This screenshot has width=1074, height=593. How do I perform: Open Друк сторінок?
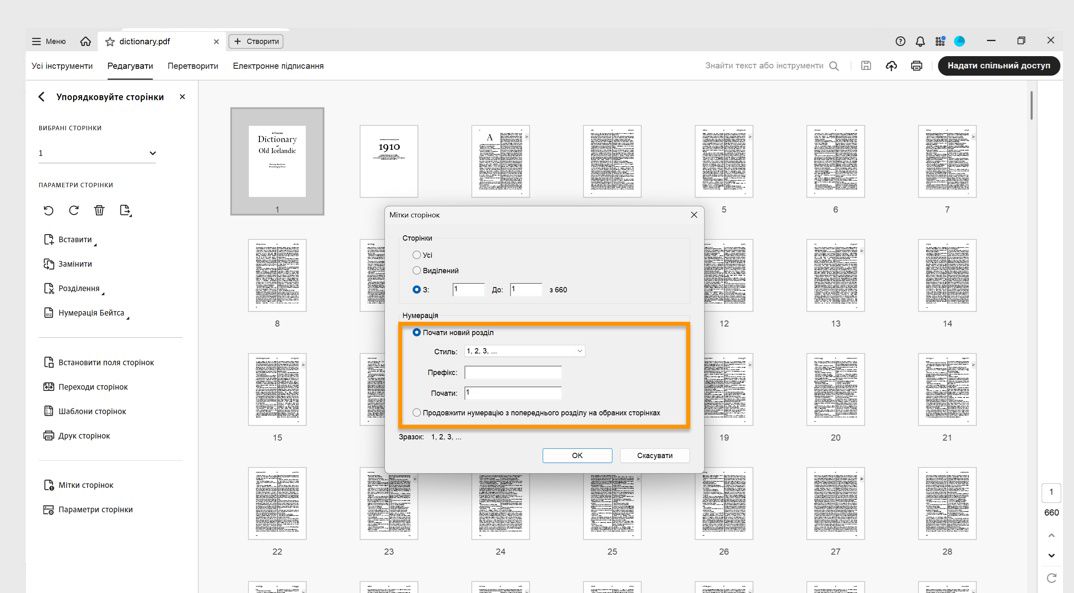pos(77,436)
